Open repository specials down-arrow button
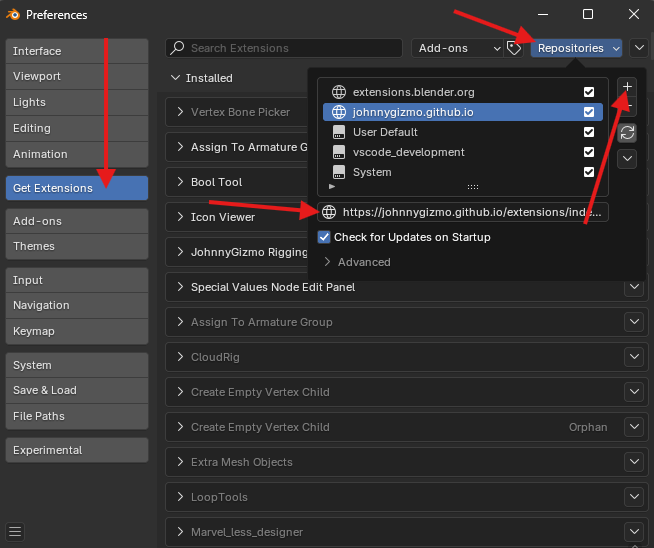 [627, 159]
